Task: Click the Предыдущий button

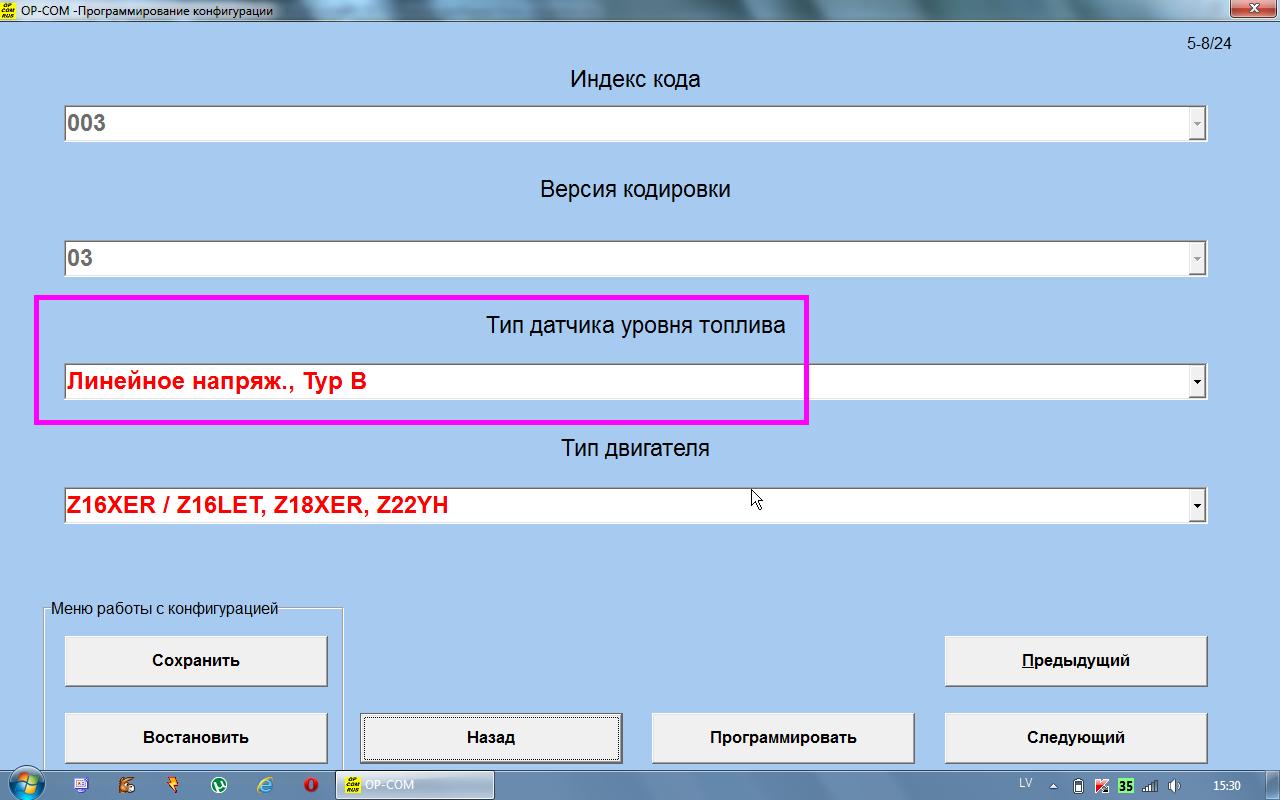Action: pyautogui.click(x=1075, y=661)
